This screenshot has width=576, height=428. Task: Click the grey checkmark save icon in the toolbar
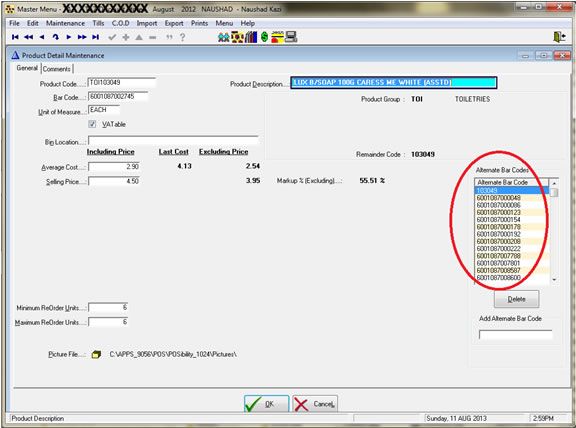click(x=112, y=37)
